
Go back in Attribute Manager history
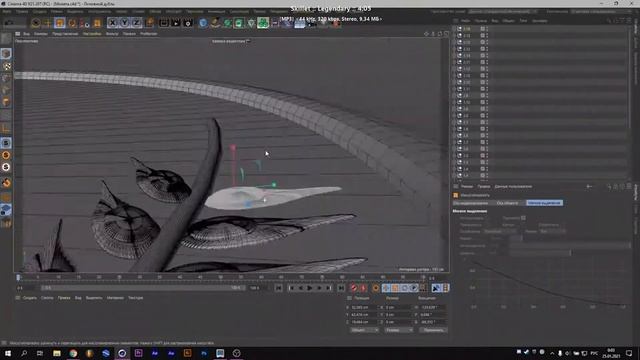(x=589, y=187)
